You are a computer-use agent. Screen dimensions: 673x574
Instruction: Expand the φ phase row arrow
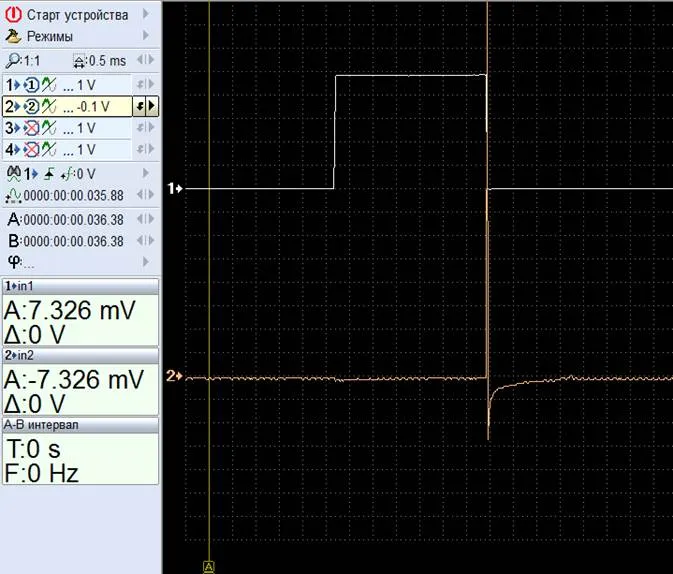pos(146,261)
